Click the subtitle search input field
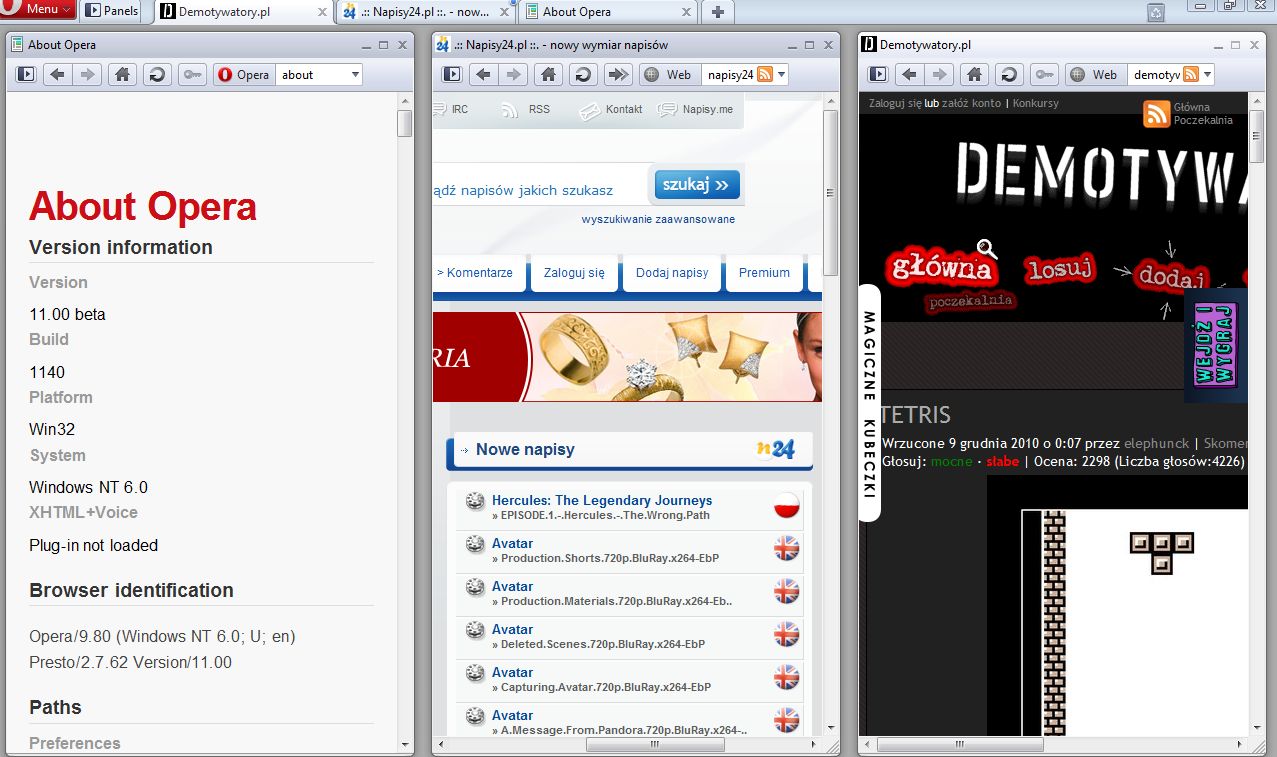 coord(538,188)
